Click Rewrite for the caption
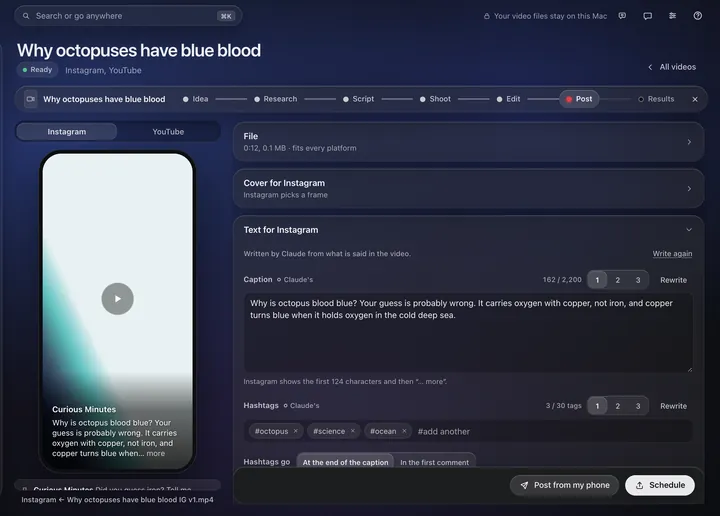720x516 pixels. coord(673,280)
